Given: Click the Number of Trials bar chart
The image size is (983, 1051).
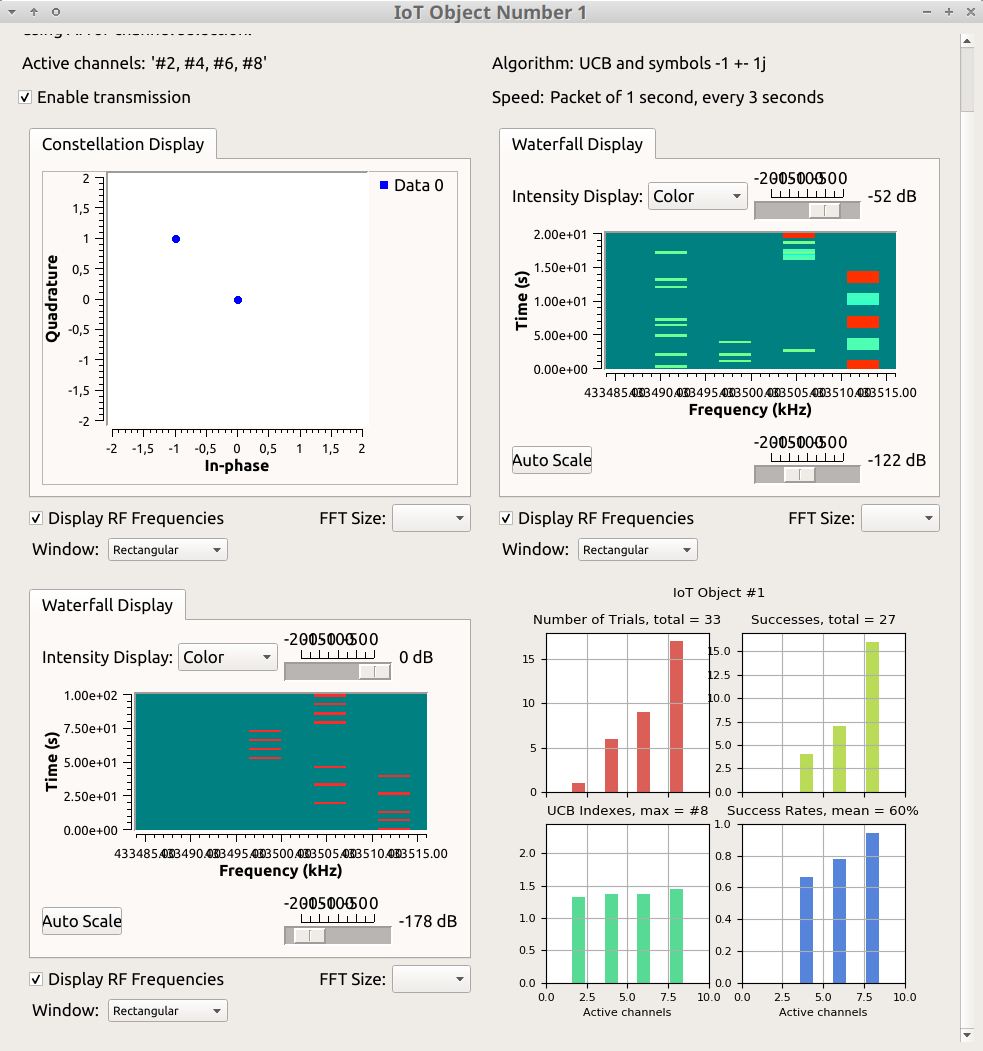Looking at the screenshot, I should tap(627, 713).
